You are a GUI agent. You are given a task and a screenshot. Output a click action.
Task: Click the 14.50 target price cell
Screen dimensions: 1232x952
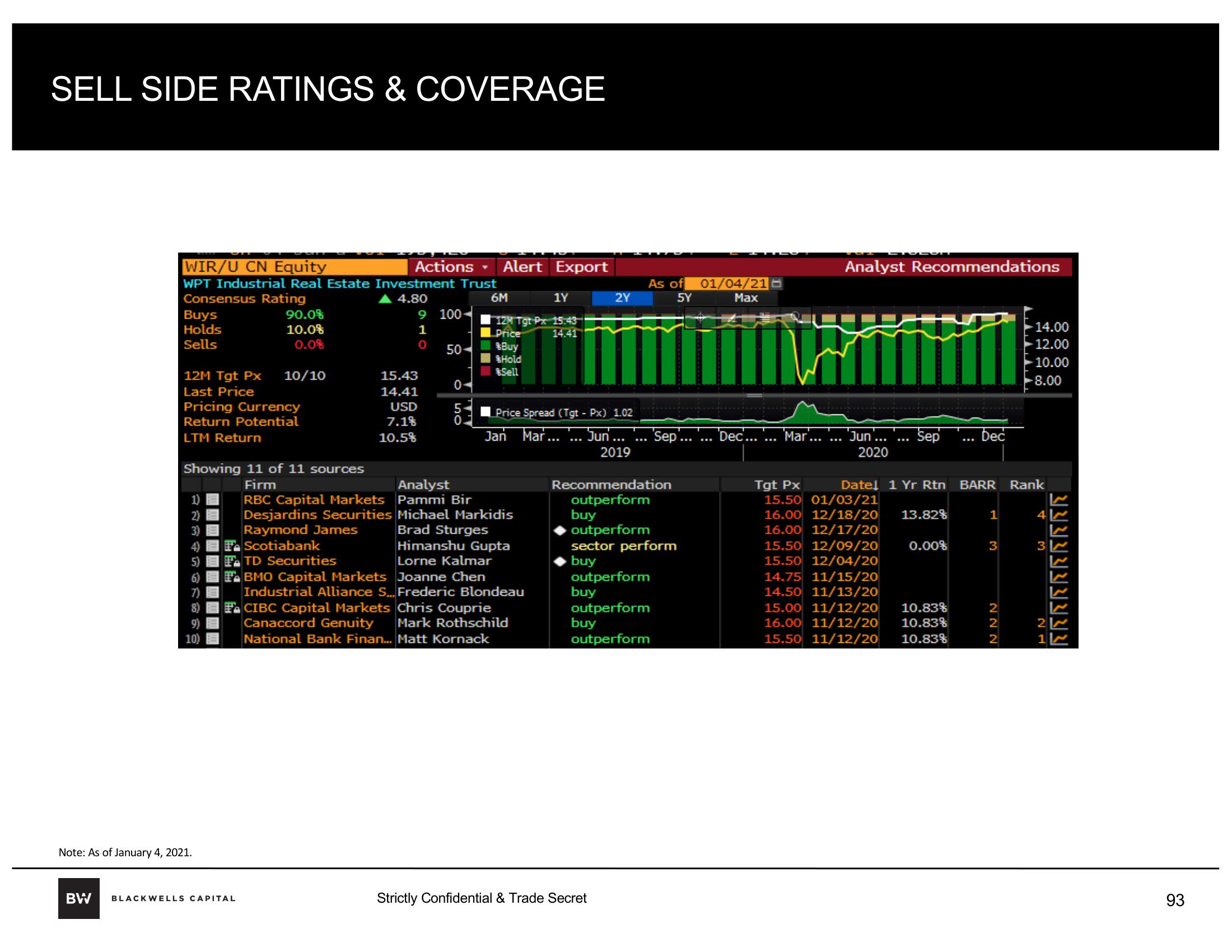pos(782,592)
